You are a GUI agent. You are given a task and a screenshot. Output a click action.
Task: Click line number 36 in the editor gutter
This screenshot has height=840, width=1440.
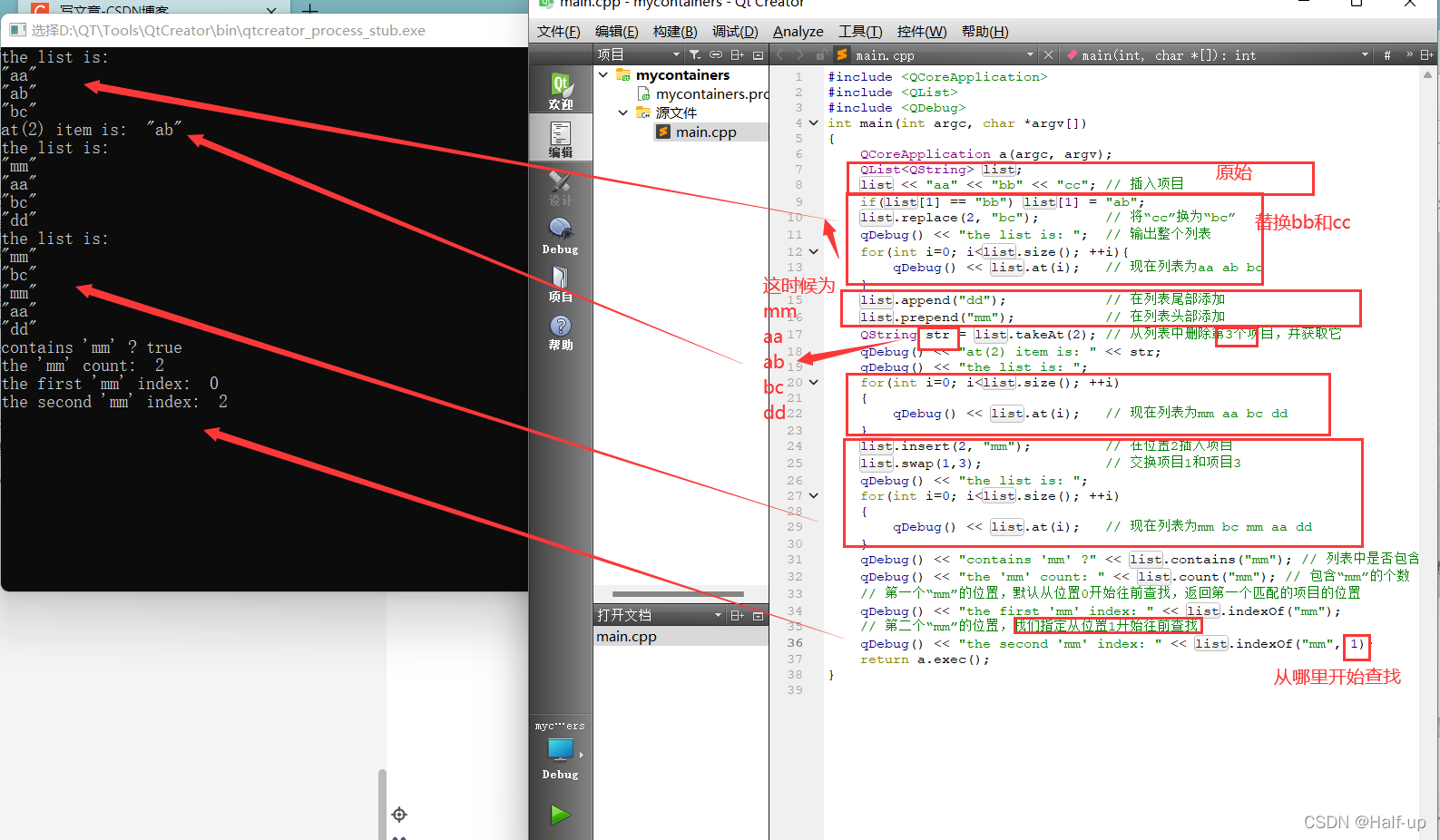[795, 643]
